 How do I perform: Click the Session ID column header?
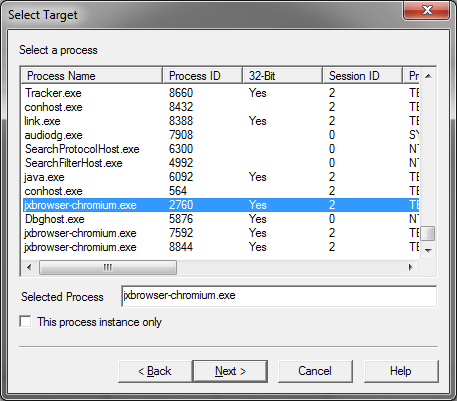[363, 76]
